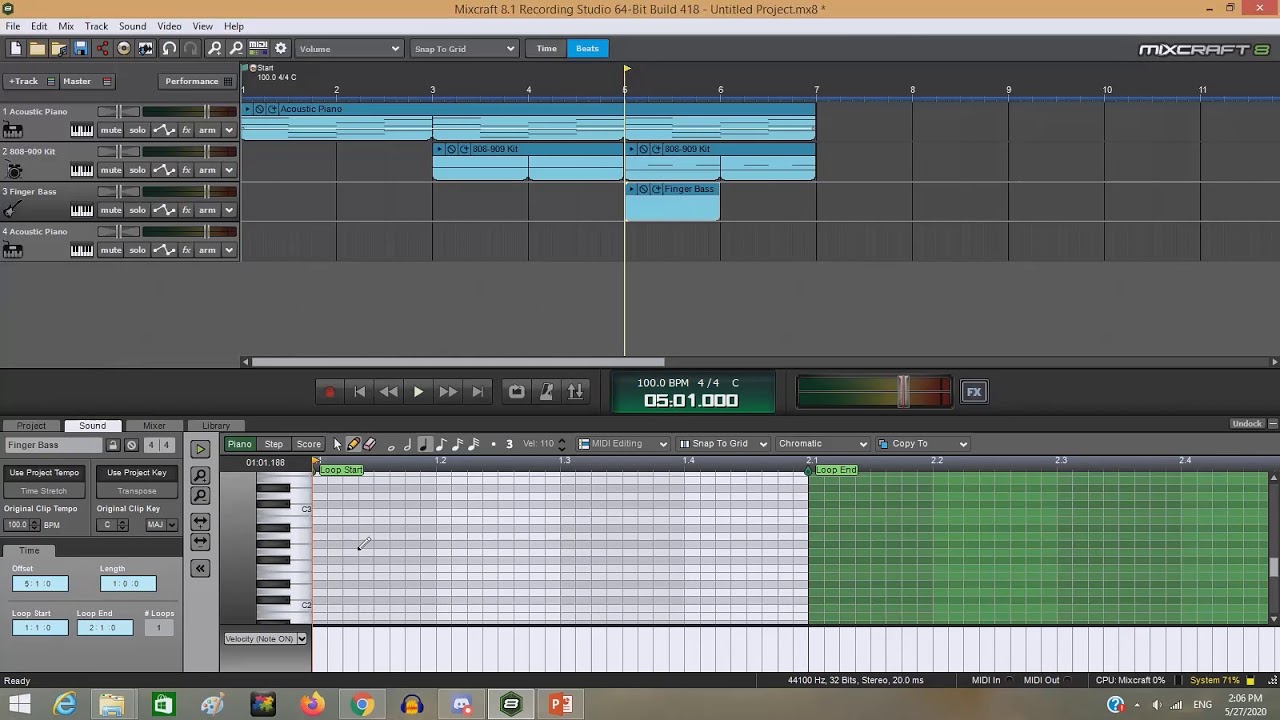Collapse the sound panel with double-chevron icon

point(200,568)
